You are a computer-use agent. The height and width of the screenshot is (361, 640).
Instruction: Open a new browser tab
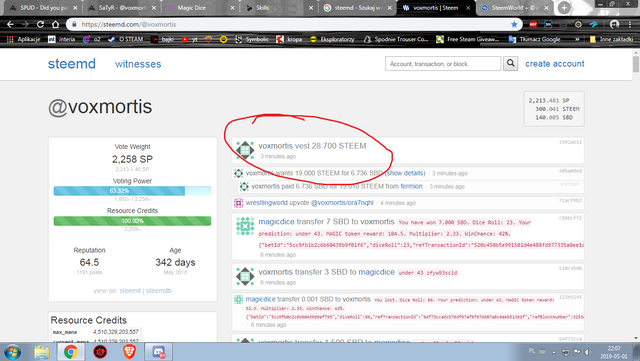564,7
